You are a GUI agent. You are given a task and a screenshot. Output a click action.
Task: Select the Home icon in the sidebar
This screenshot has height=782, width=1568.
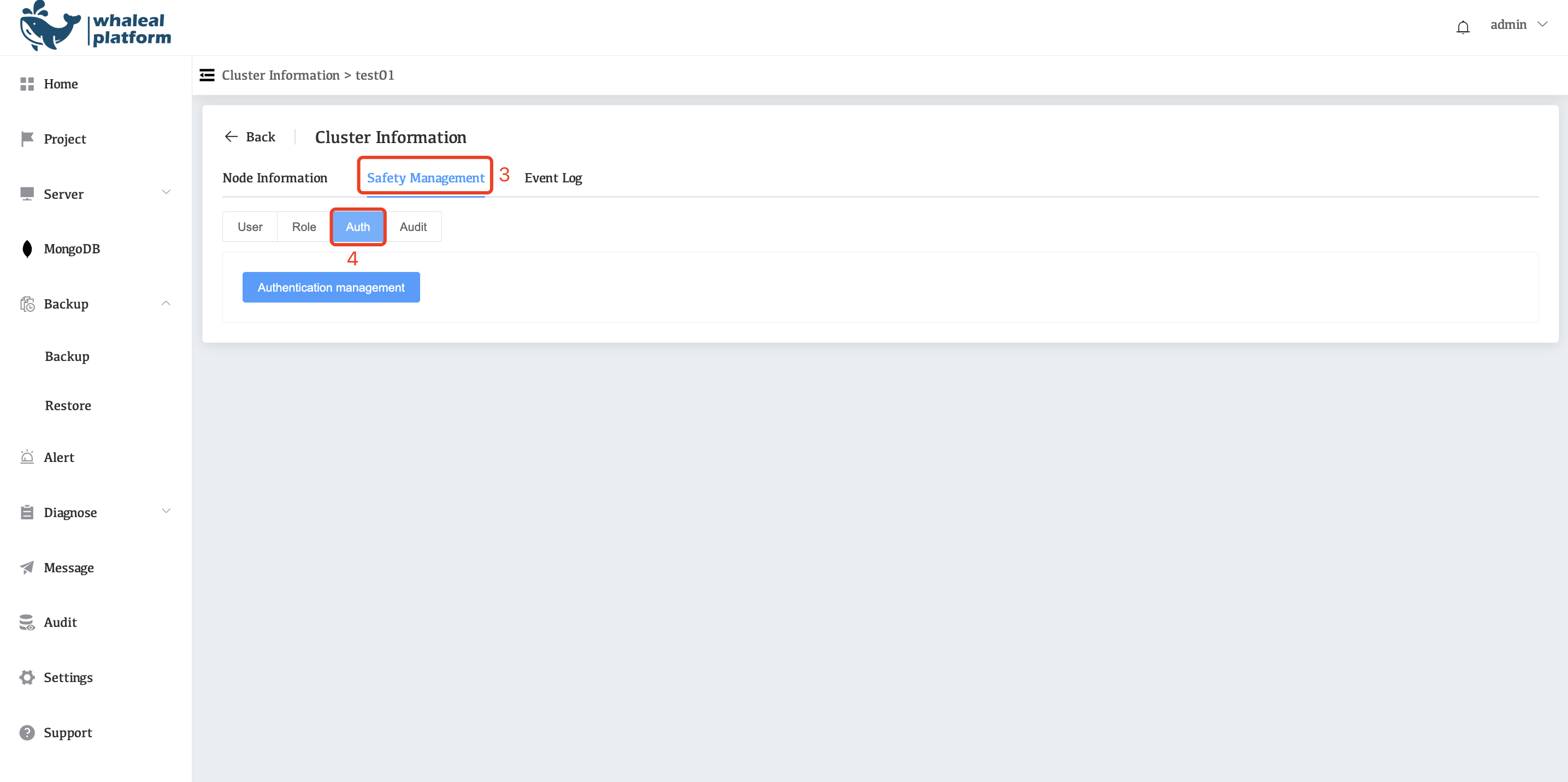click(27, 84)
